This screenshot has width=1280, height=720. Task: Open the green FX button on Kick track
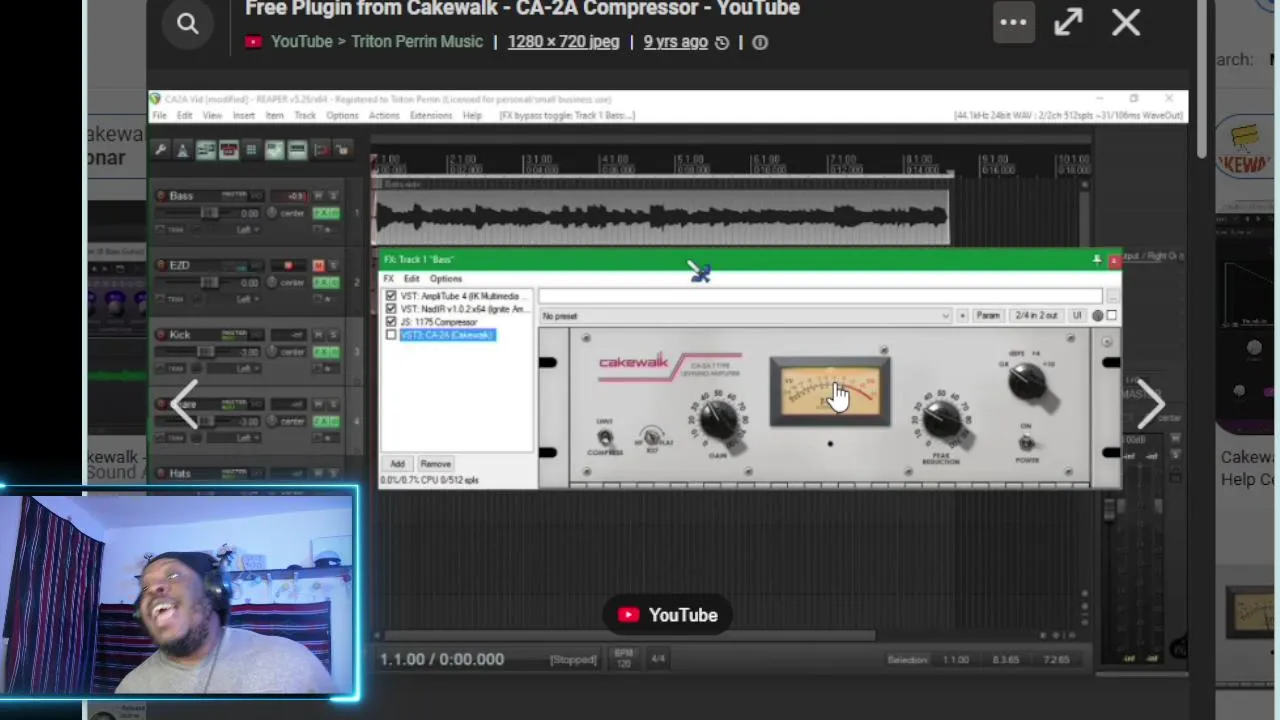[x=326, y=352]
